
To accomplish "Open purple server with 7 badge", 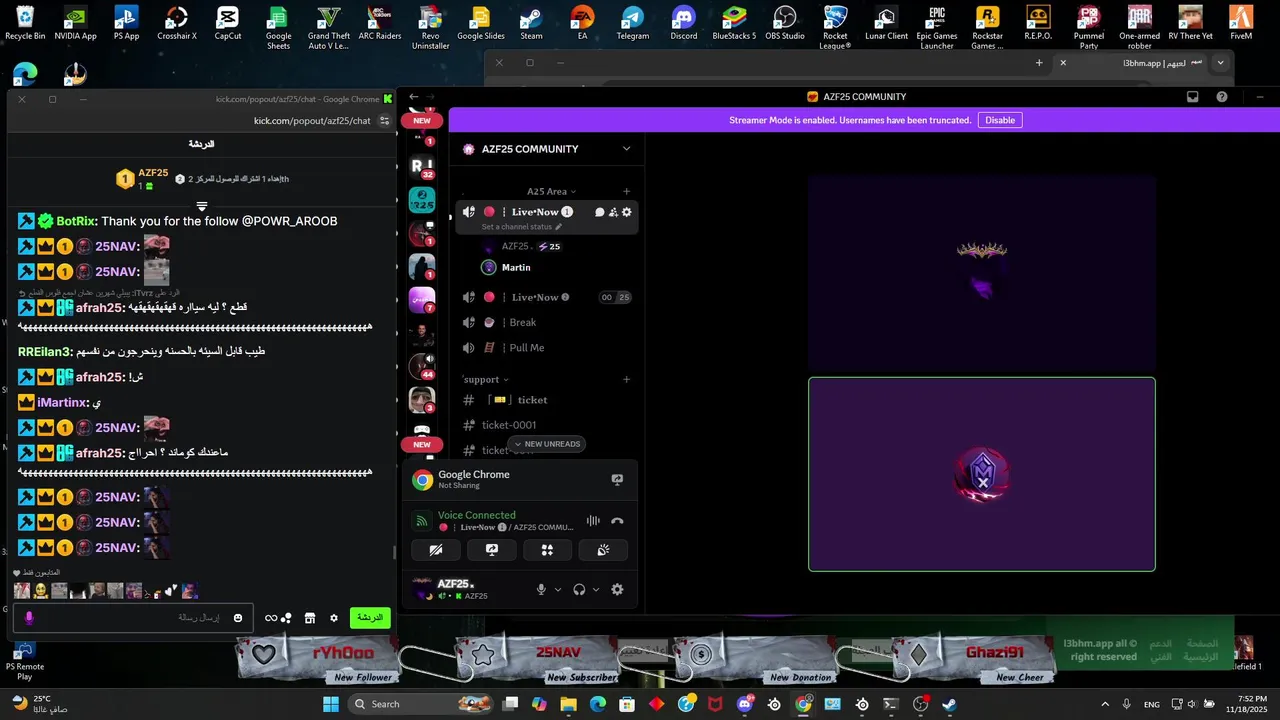I will [422, 300].
